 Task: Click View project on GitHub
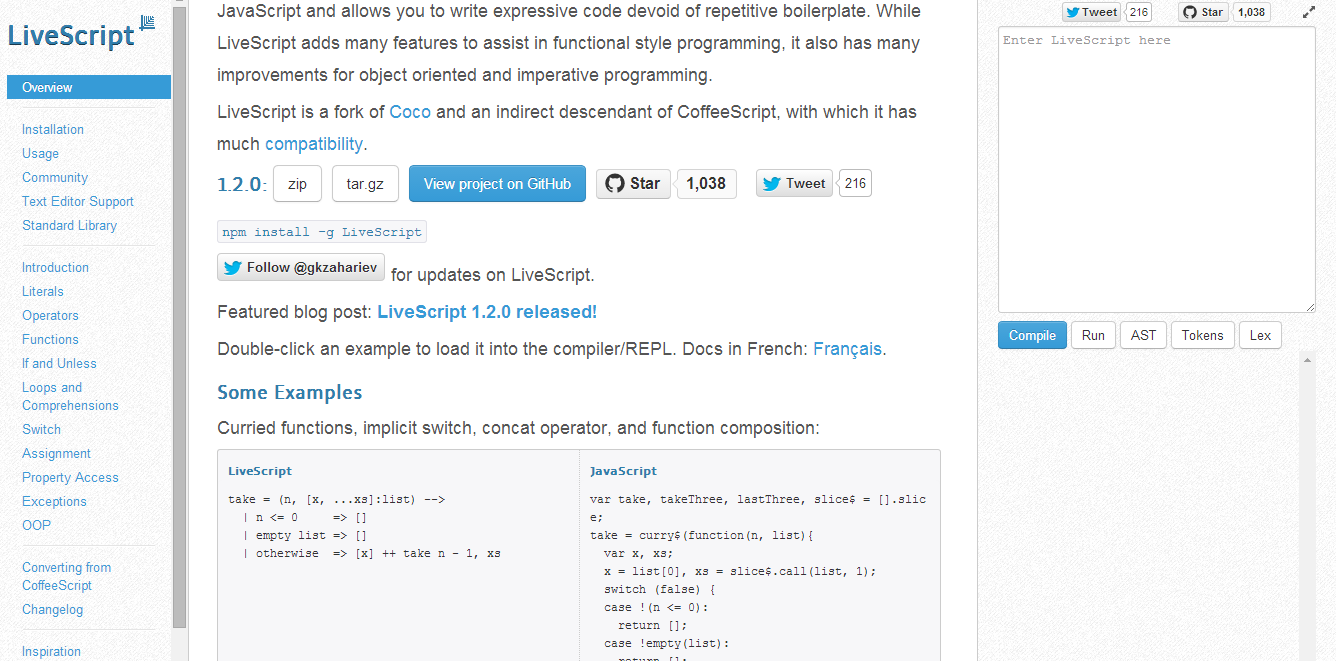click(x=497, y=184)
